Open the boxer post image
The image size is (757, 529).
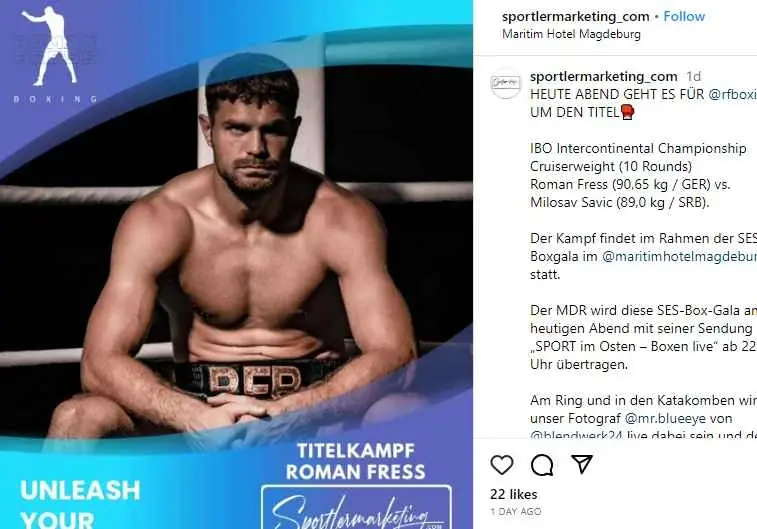click(x=236, y=264)
